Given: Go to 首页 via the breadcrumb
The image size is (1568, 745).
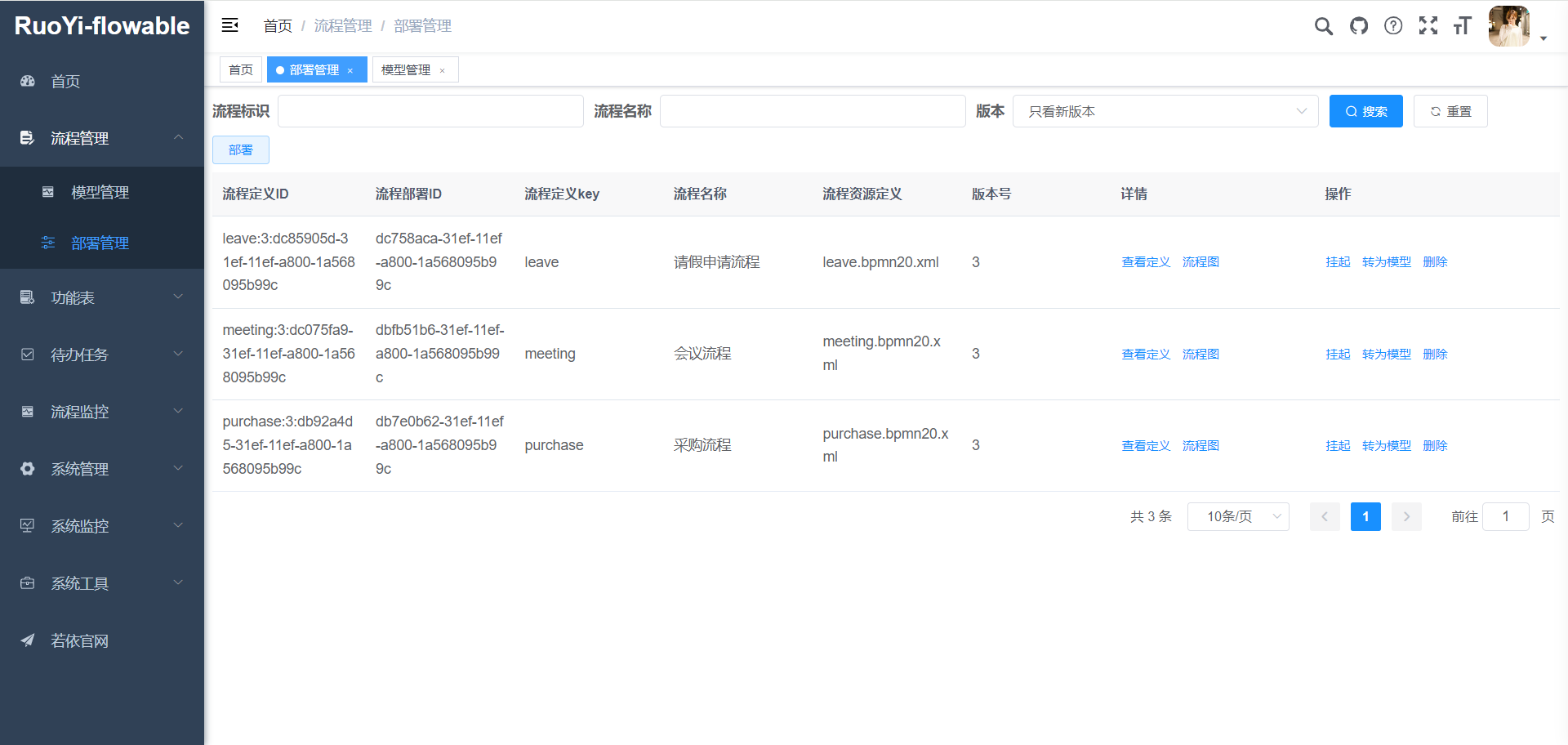Looking at the screenshot, I should click(x=277, y=25).
